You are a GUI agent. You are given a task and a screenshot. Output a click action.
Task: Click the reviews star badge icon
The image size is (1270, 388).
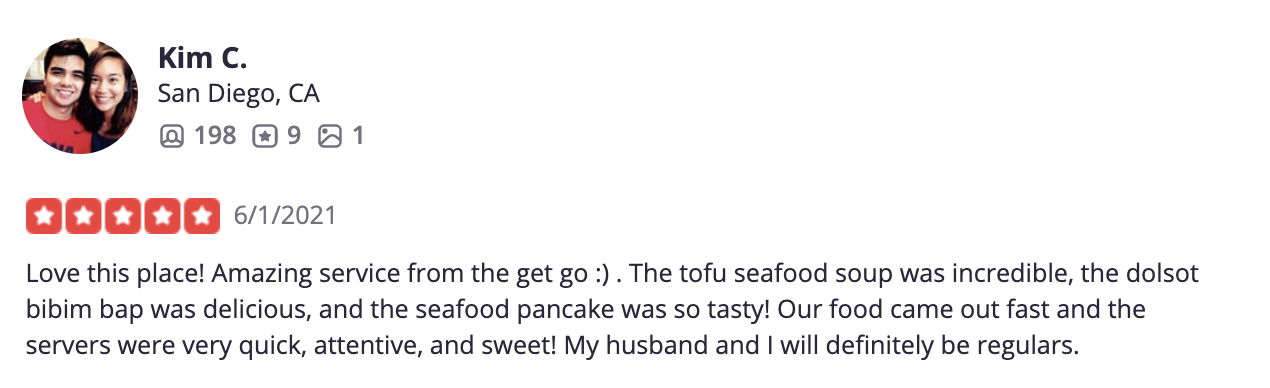pyautogui.click(x=264, y=135)
